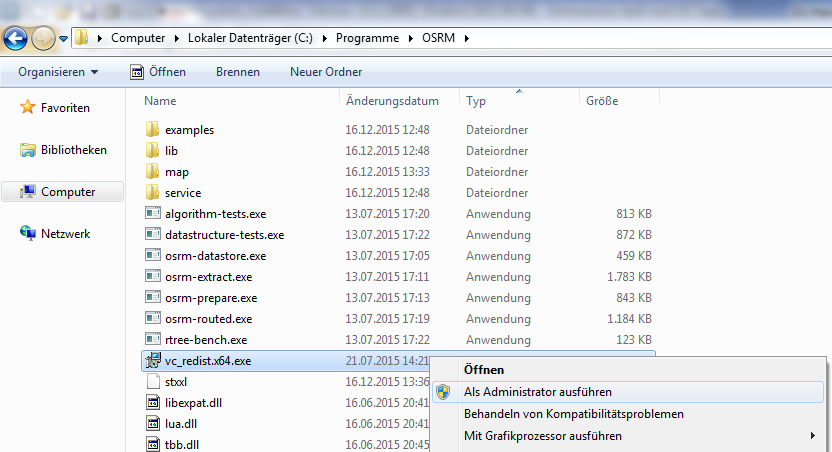Click the Netzwerk globe icon
The height and width of the screenshot is (452, 832).
tap(28, 233)
